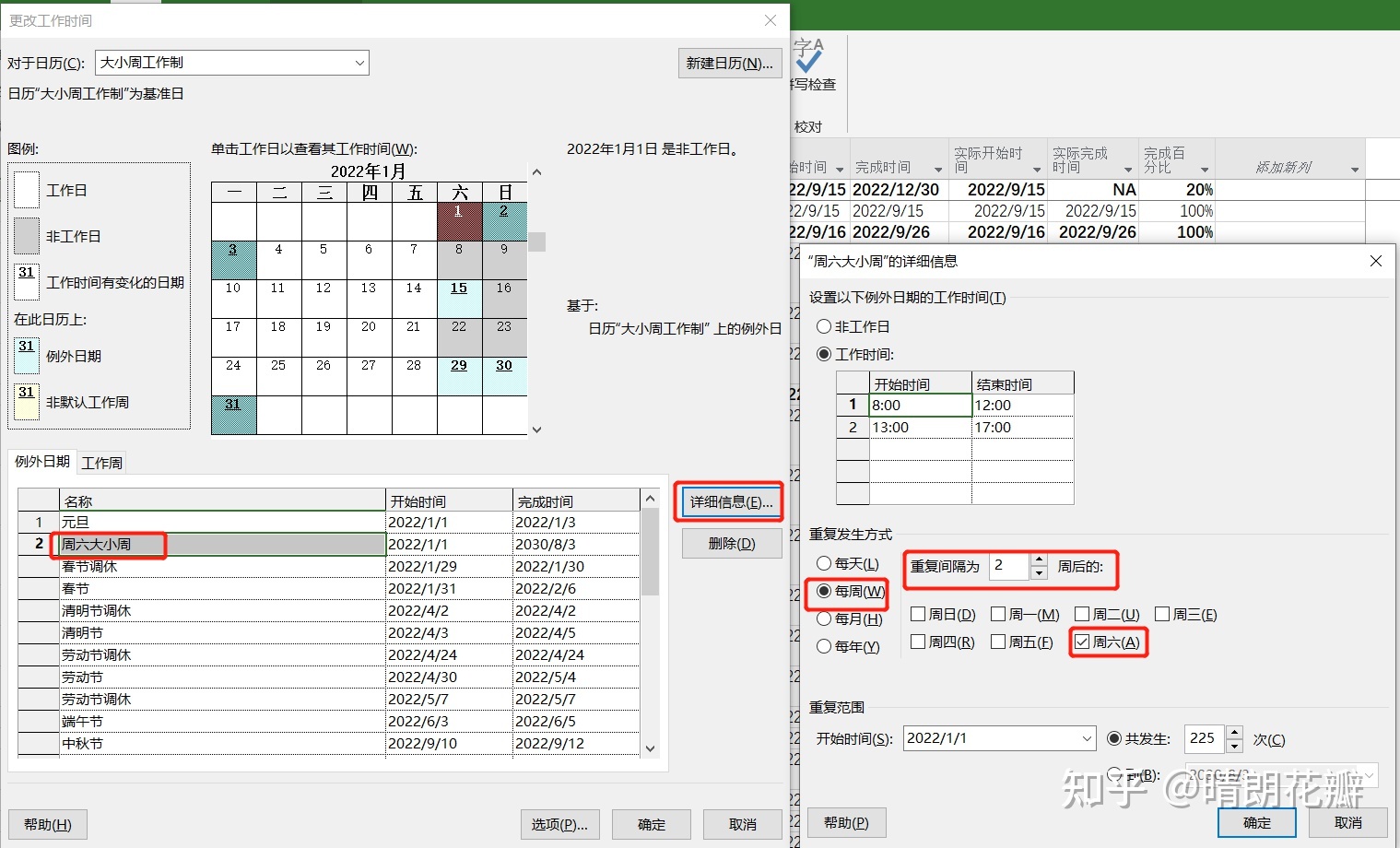Click 帮助(P) in the details dialog

pyautogui.click(x=846, y=822)
